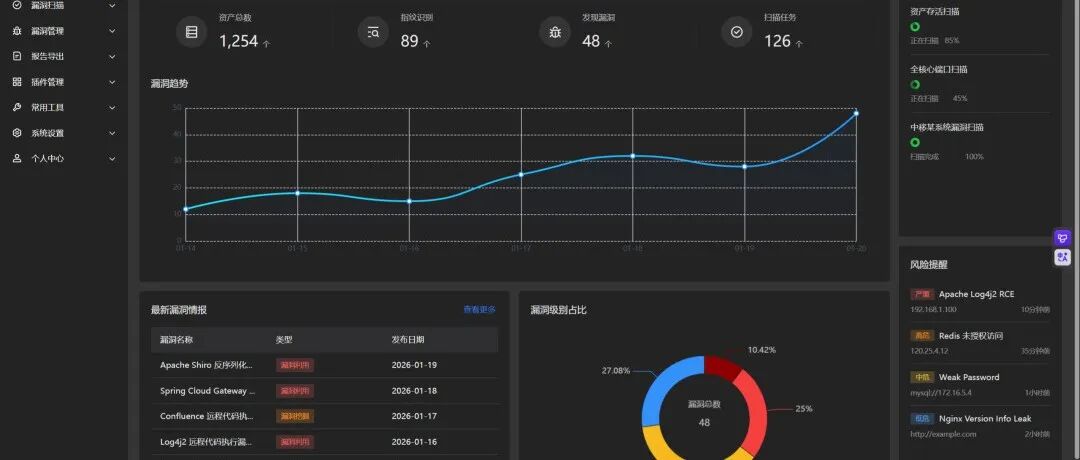Click the 资产总数 database icon
The image size is (1080, 460).
click(x=191, y=32)
